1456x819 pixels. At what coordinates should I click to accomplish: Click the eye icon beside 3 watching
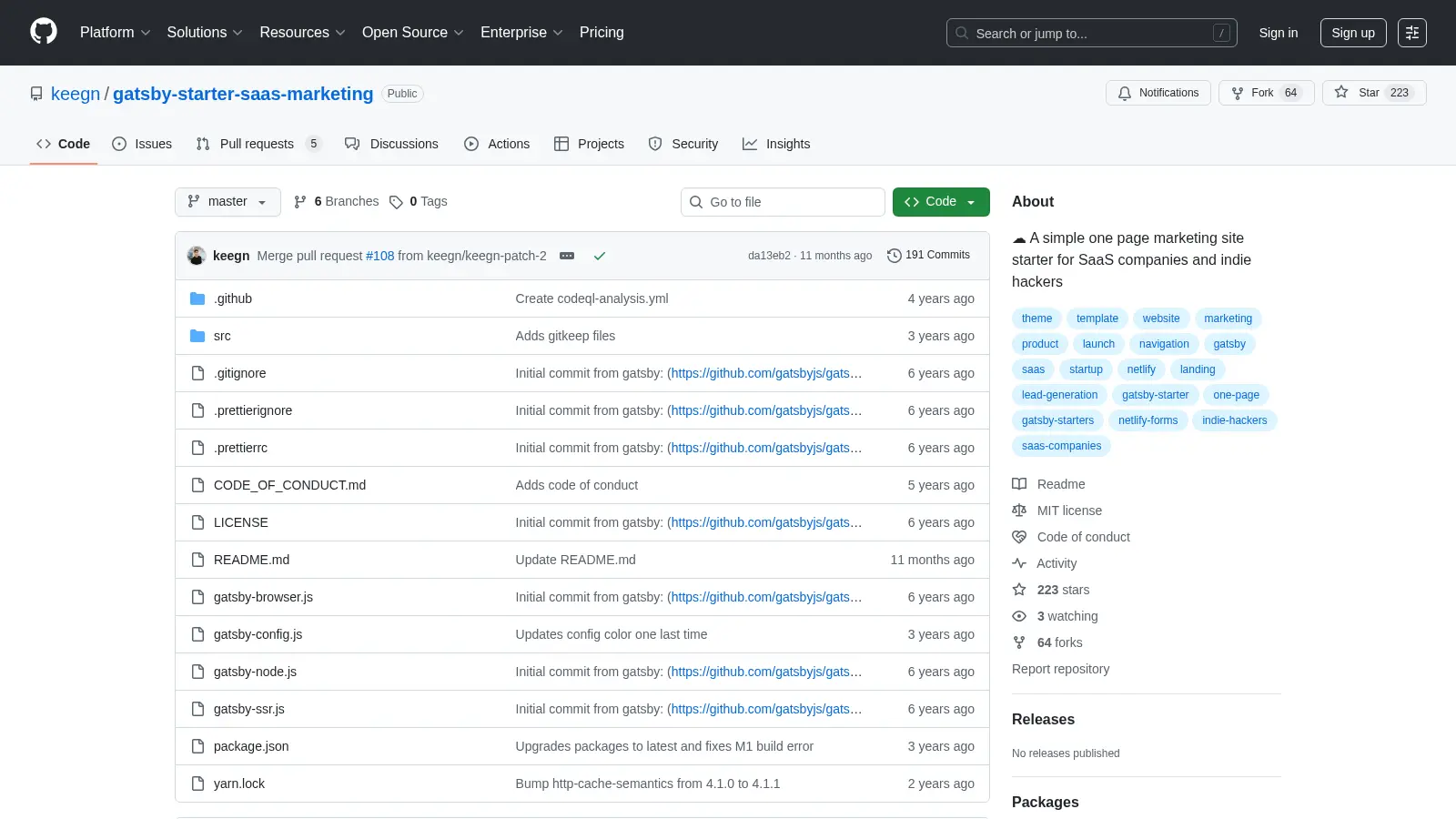tap(1019, 616)
